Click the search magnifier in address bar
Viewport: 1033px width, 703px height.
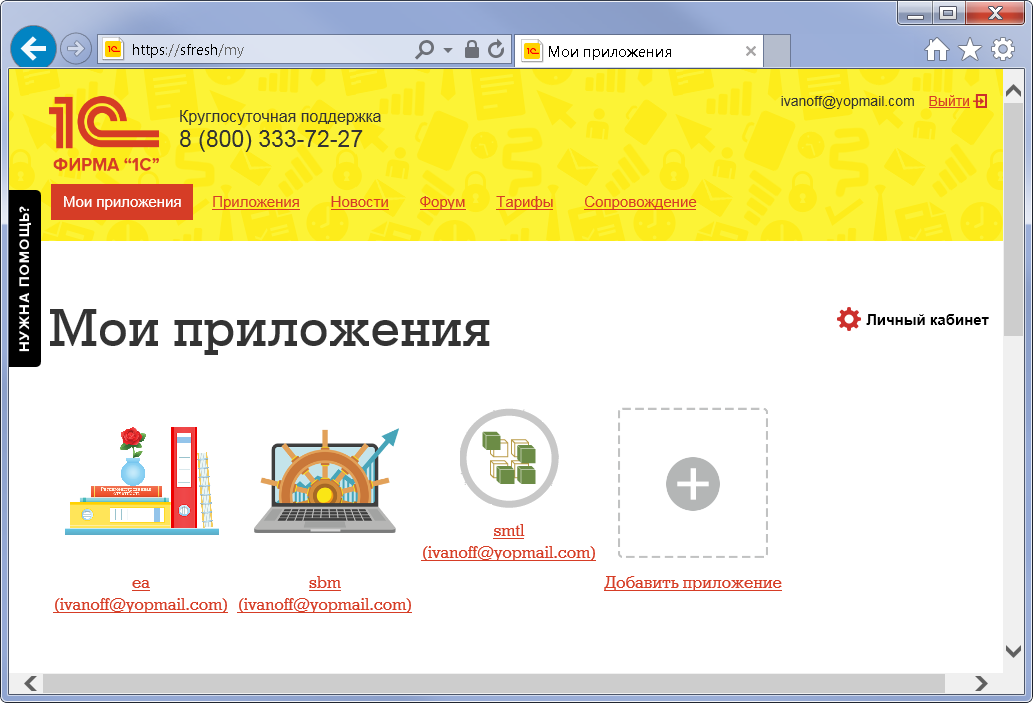pyautogui.click(x=425, y=49)
